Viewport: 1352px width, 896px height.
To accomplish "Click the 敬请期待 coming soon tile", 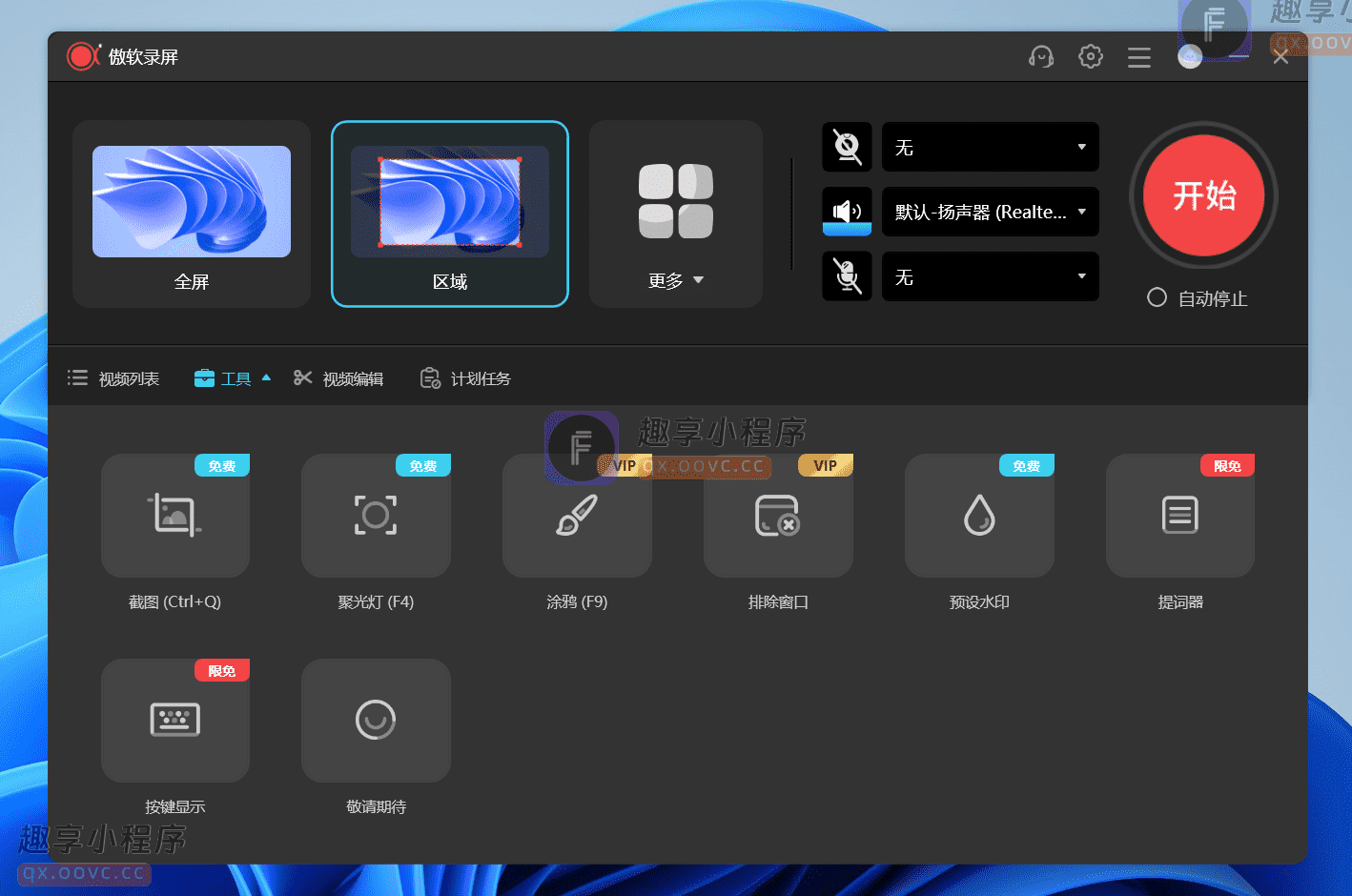I will point(376,721).
